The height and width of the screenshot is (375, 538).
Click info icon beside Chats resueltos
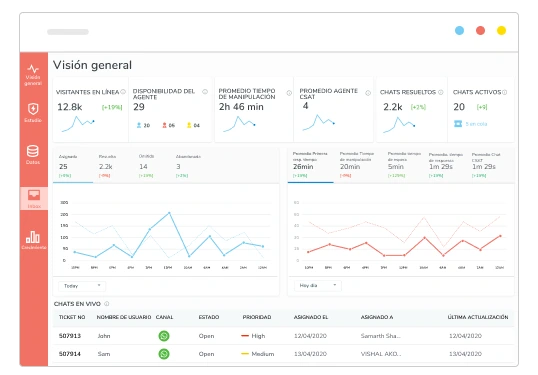(x=441, y=92)
